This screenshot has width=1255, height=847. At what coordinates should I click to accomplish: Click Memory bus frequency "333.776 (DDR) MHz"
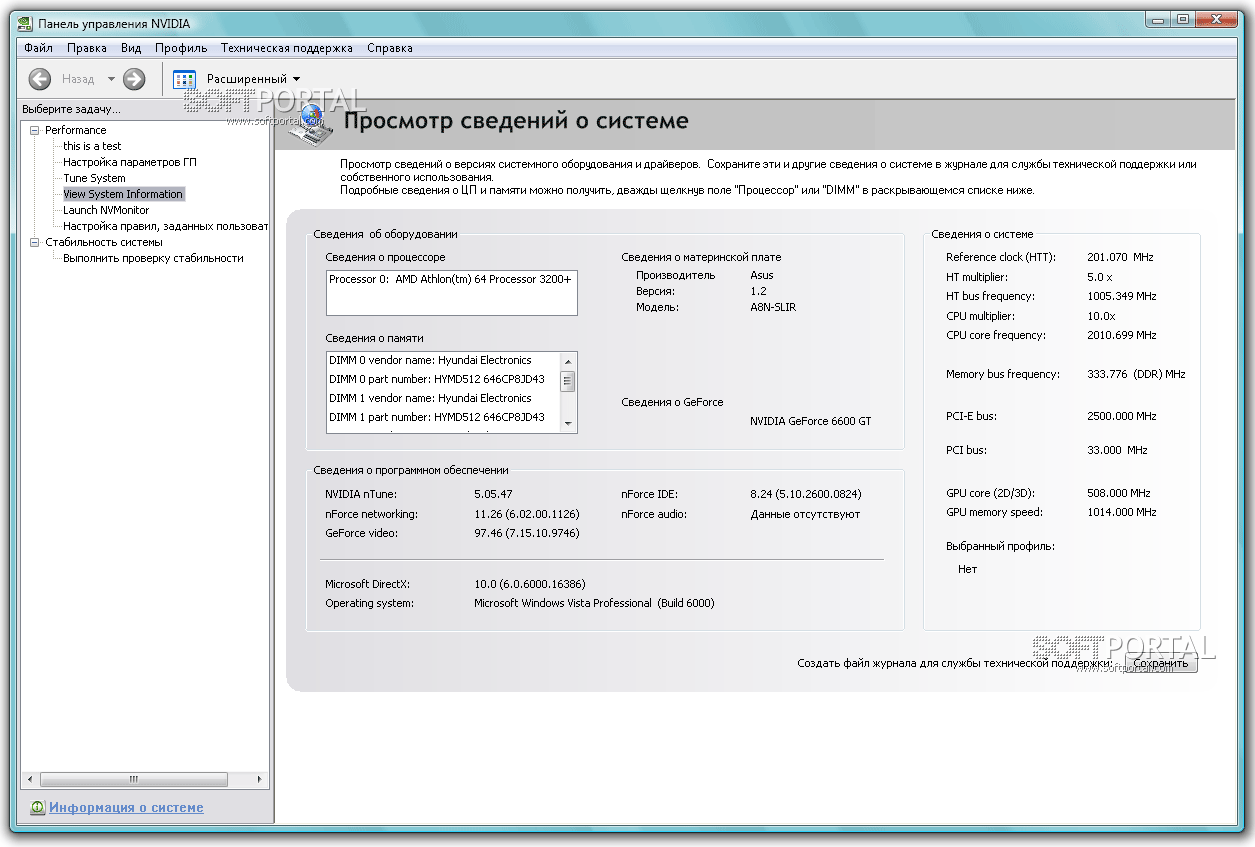[x=1136, y=374]
